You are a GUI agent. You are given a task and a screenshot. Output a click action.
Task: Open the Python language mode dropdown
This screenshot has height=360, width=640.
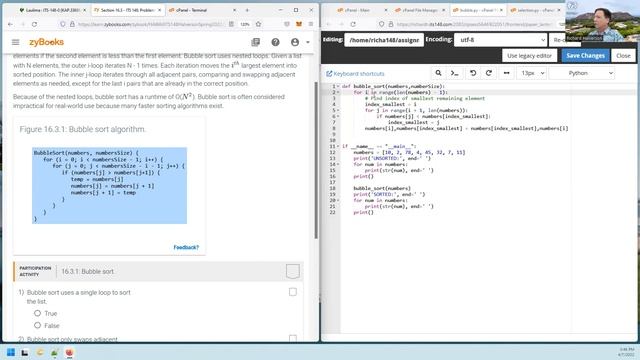click(x=582, y=73)
